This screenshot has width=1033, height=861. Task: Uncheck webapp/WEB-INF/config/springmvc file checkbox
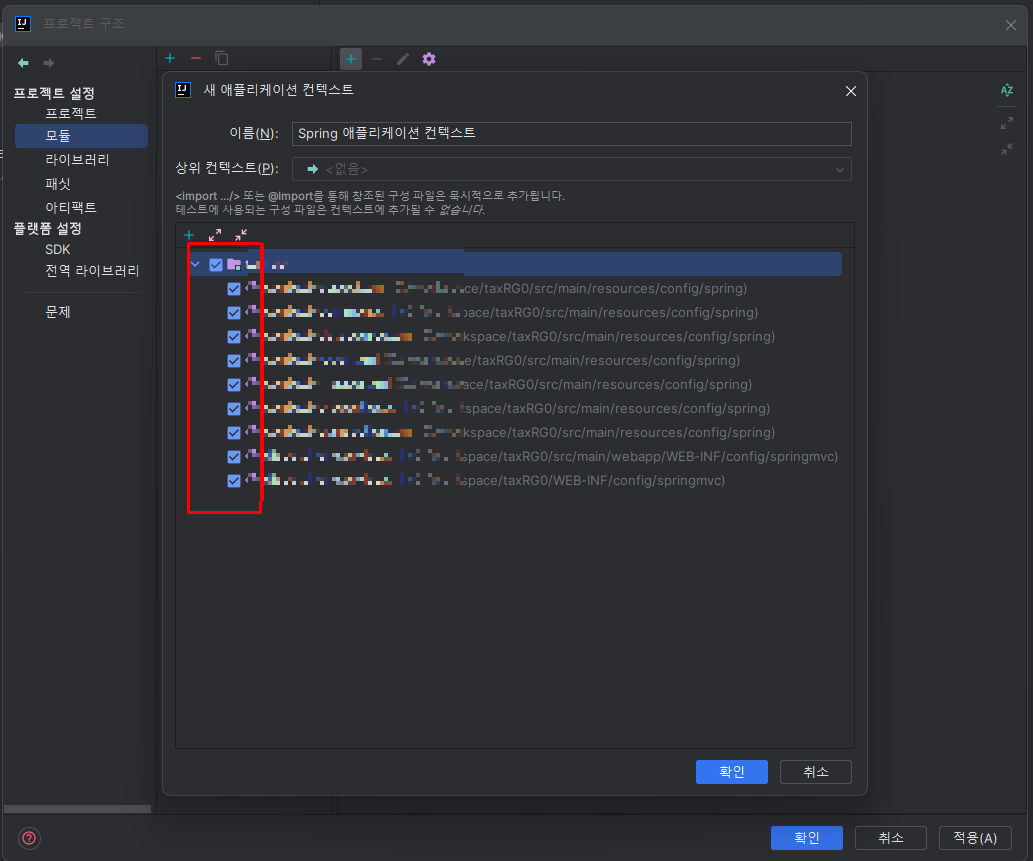coord(234,457)
